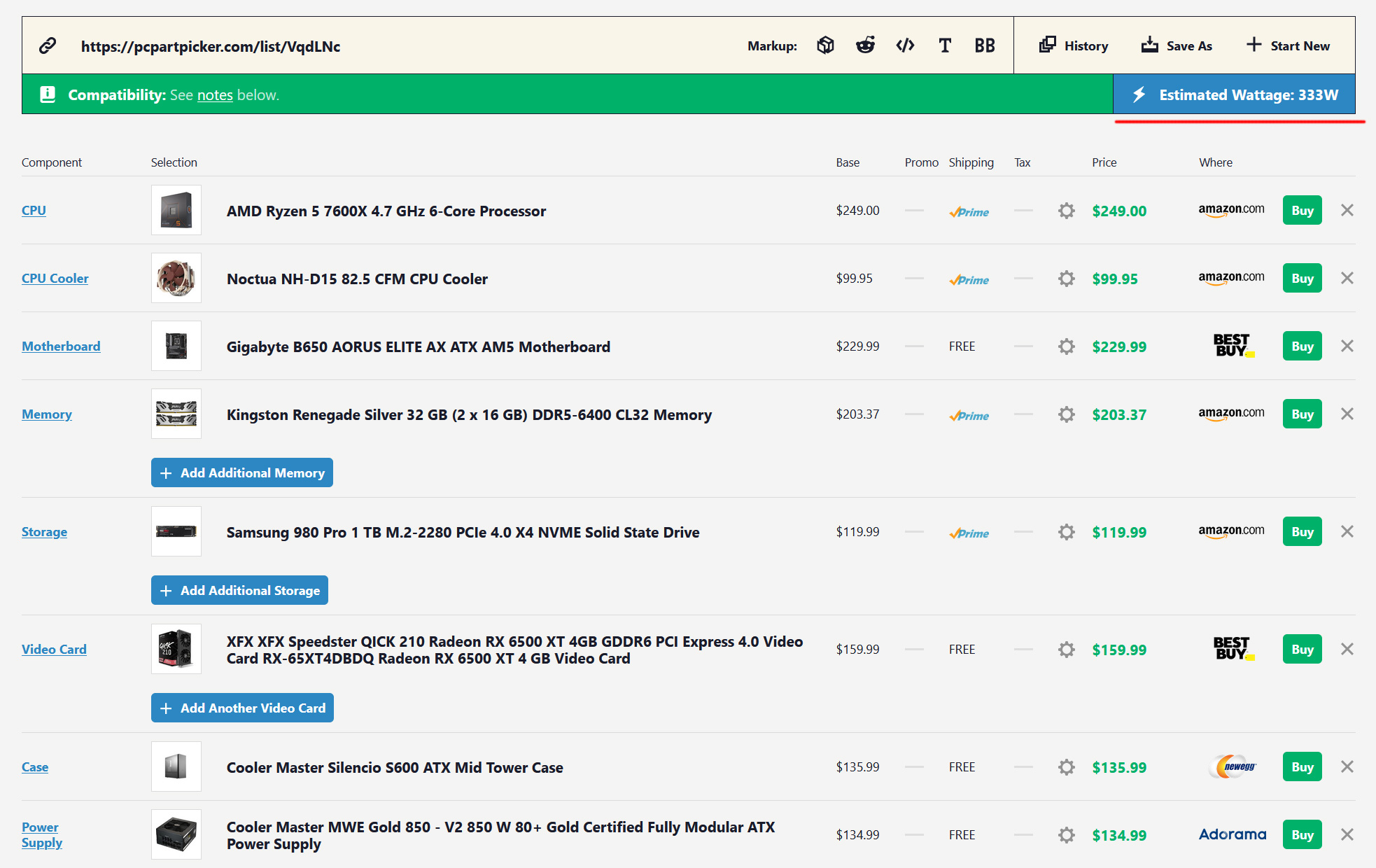Open price settings gear for CPU
This screenshot has width=1376, height=868.
(1066, 211)
